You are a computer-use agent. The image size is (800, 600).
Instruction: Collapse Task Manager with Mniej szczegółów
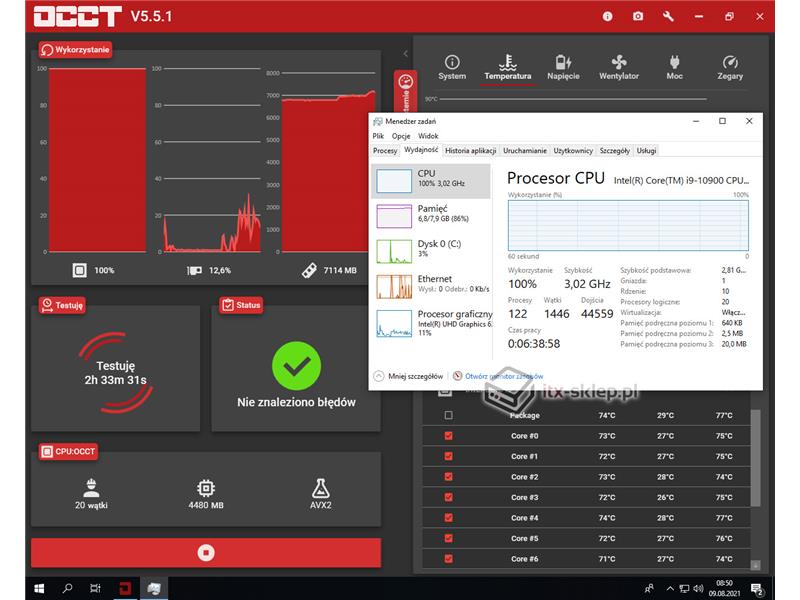point(409,376)
